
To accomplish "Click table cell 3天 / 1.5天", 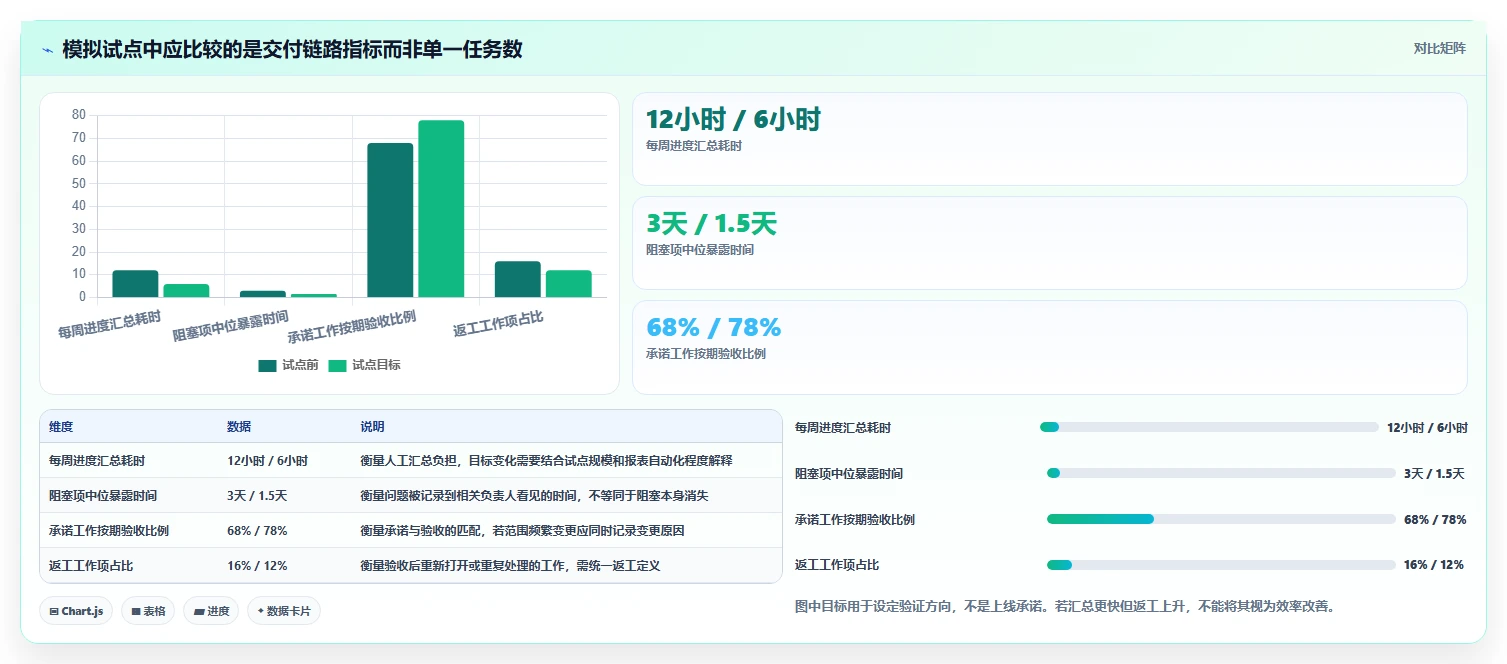I will click(257, 496).
